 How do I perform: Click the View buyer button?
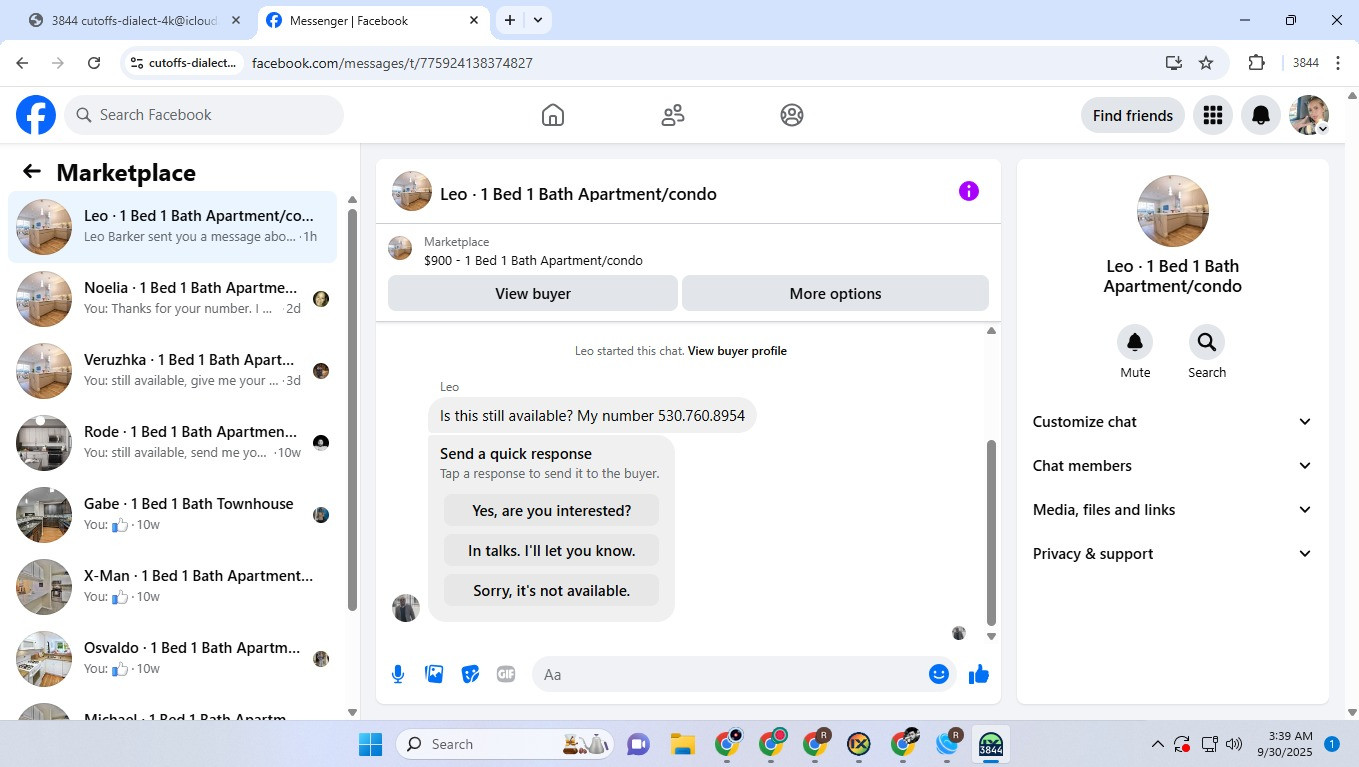pyautogui.click(x=533, y=293)
